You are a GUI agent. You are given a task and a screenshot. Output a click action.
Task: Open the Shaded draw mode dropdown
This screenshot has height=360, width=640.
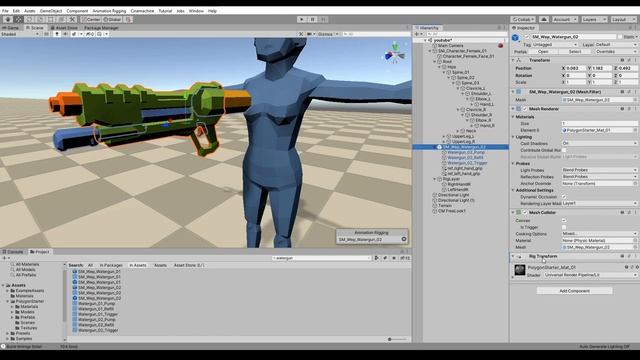click(x=20, y=34)
